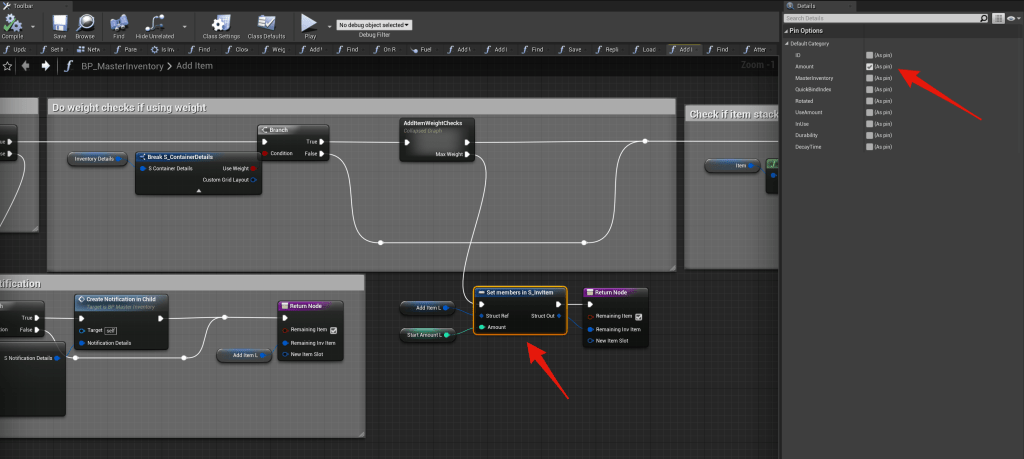Check the MasterInventory as-pin checkbox

(870, 77)
